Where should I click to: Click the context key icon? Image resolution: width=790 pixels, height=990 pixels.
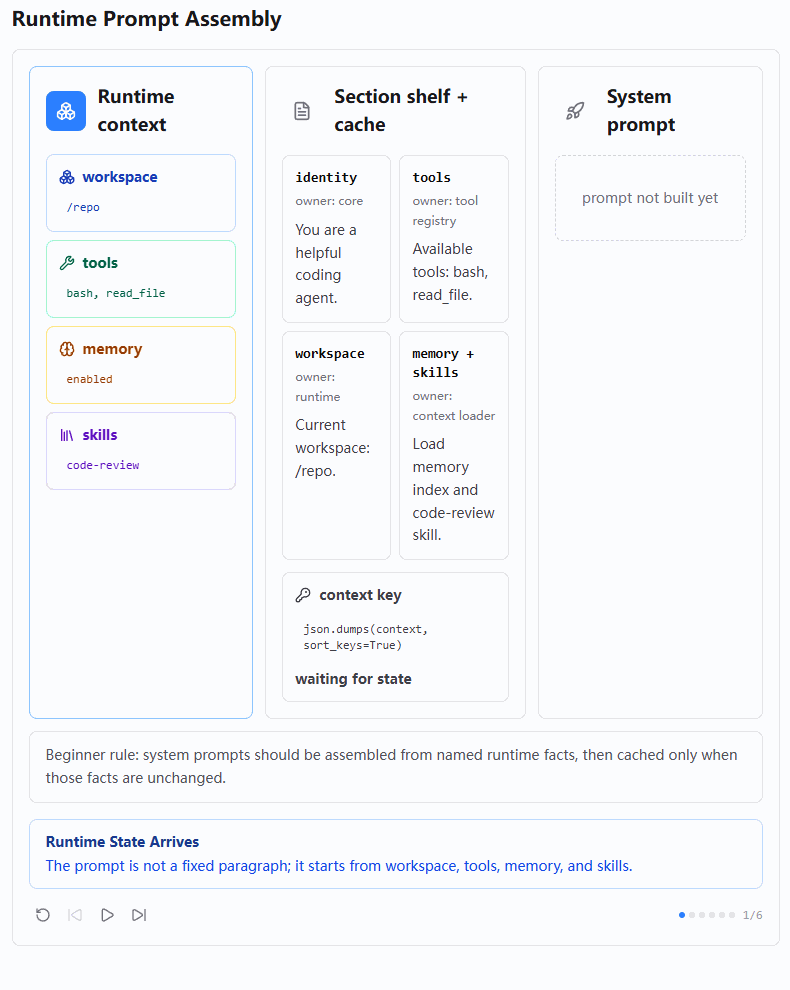point(303,595)
